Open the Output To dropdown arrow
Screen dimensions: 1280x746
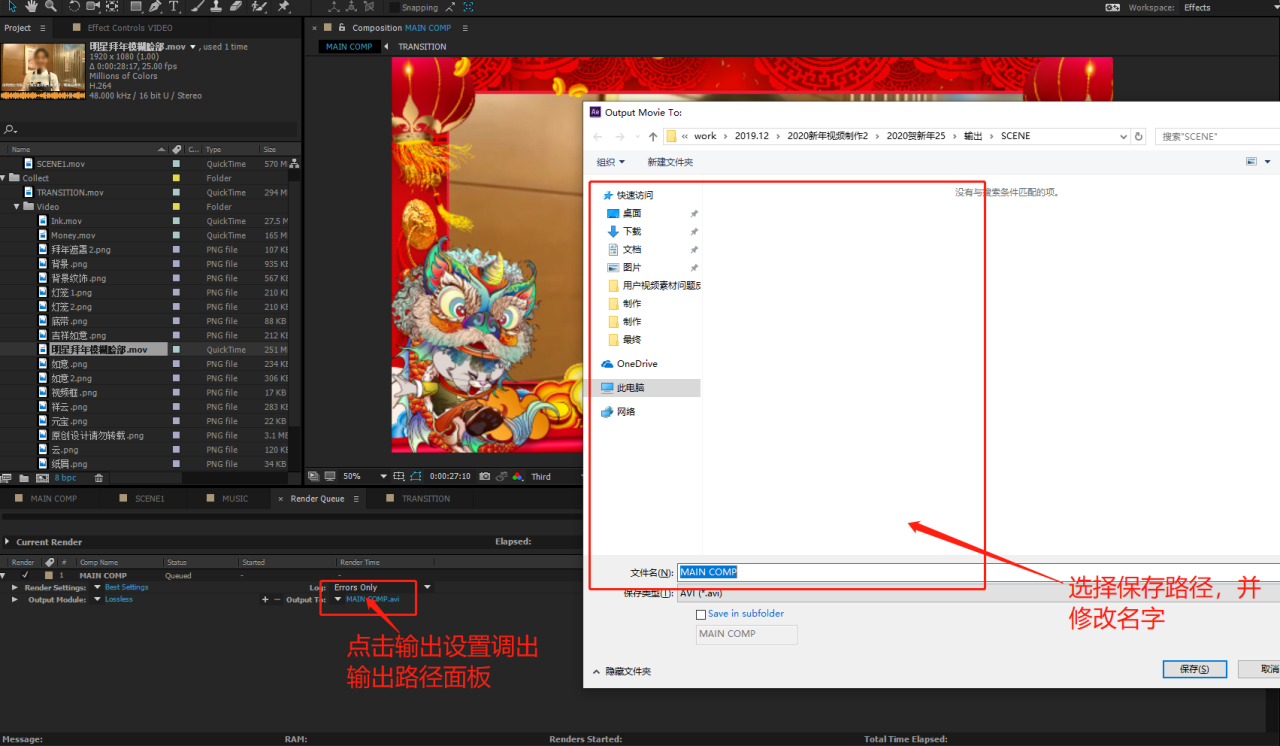tap(338, 599)
